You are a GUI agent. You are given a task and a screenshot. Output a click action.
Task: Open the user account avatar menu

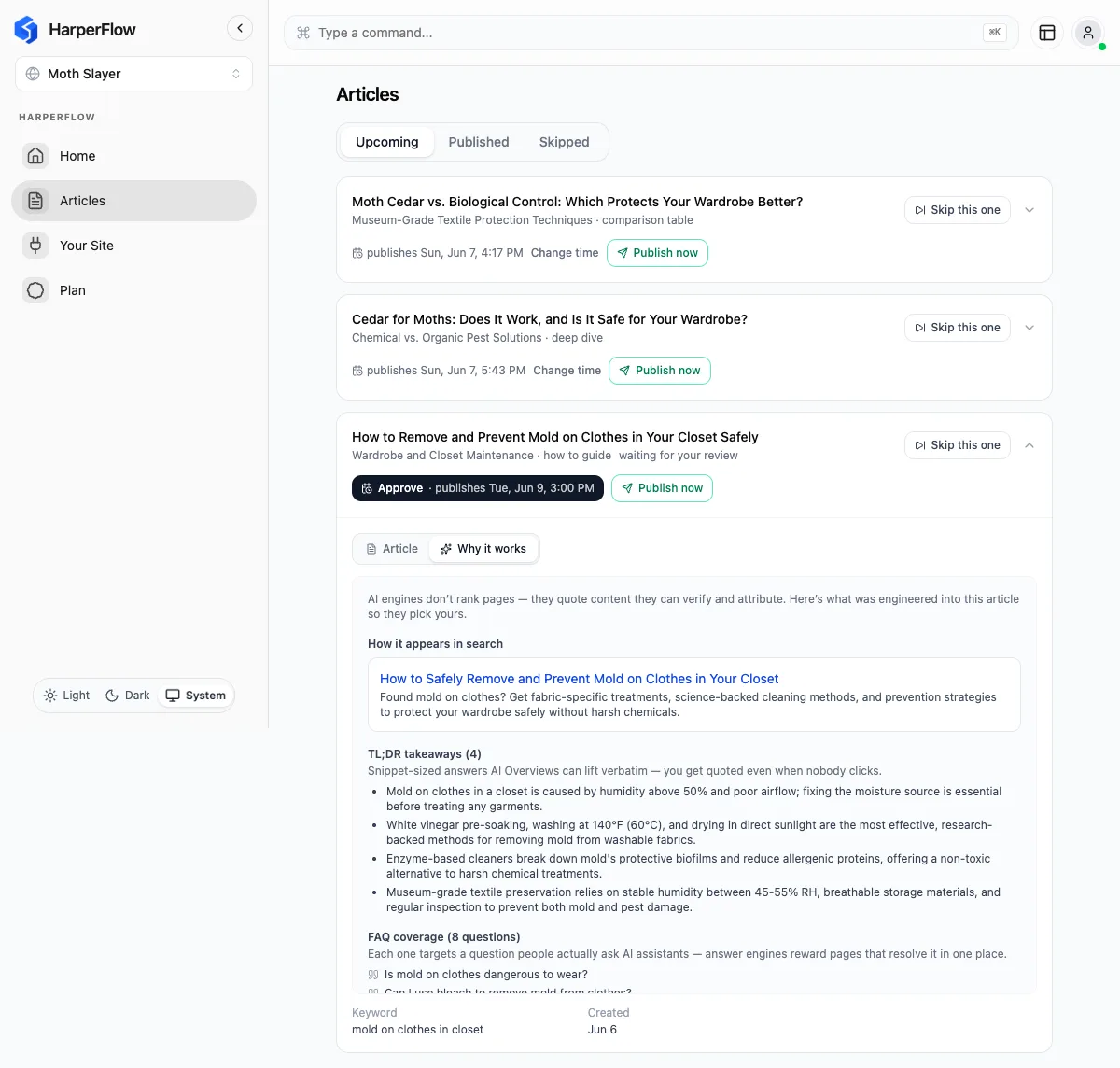[1088, 33]
